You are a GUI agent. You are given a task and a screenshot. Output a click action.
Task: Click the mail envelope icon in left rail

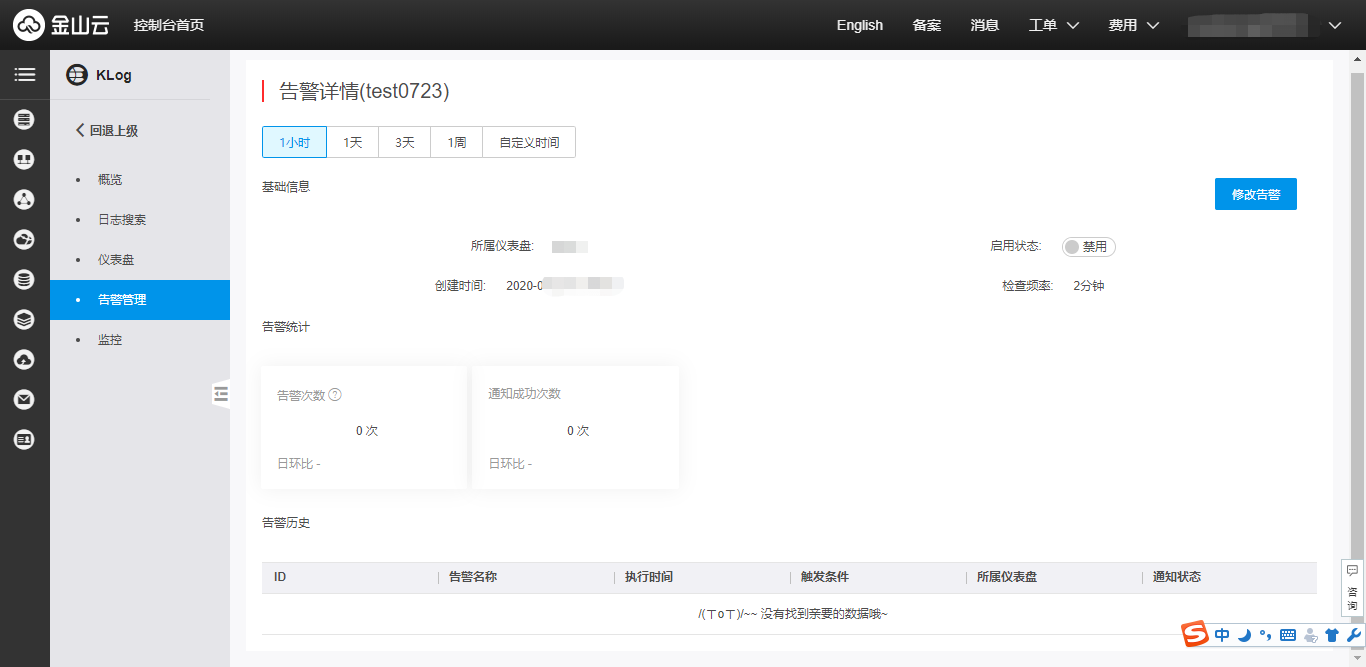click(x=25, y=399)
